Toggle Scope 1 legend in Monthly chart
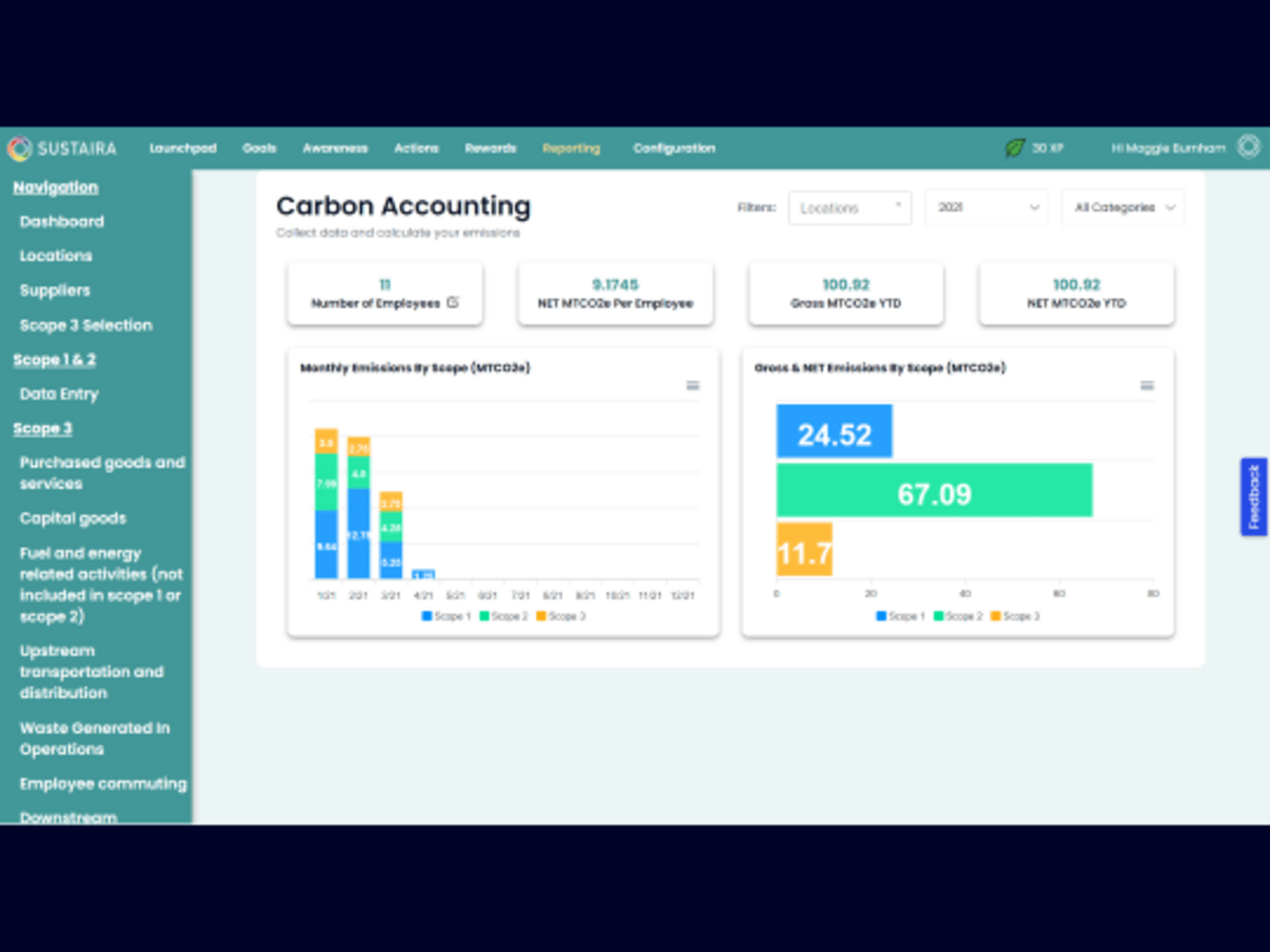The width and height of the screenshot is (1270, 952). click(x=446, y=616)
